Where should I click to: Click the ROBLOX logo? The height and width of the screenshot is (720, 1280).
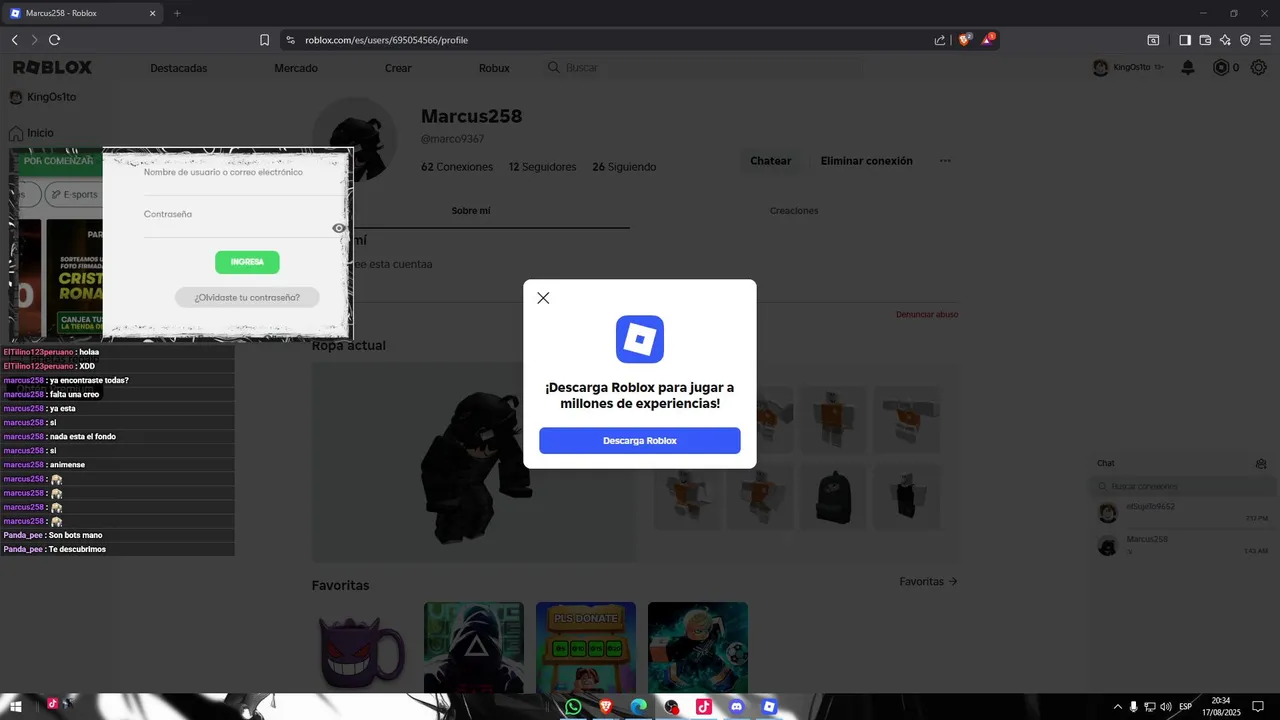[x=52, y=67]
